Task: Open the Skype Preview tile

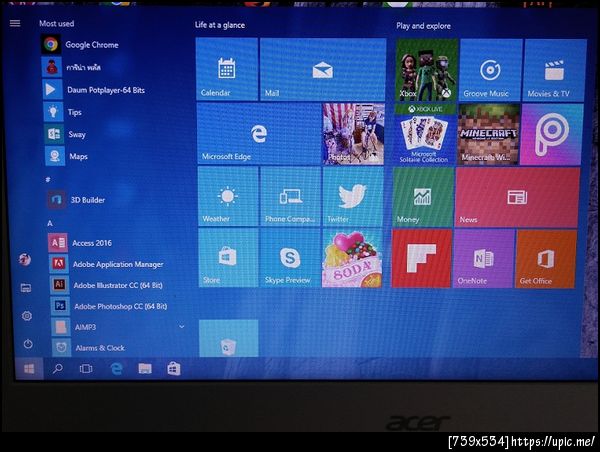Action: (291, 258)
